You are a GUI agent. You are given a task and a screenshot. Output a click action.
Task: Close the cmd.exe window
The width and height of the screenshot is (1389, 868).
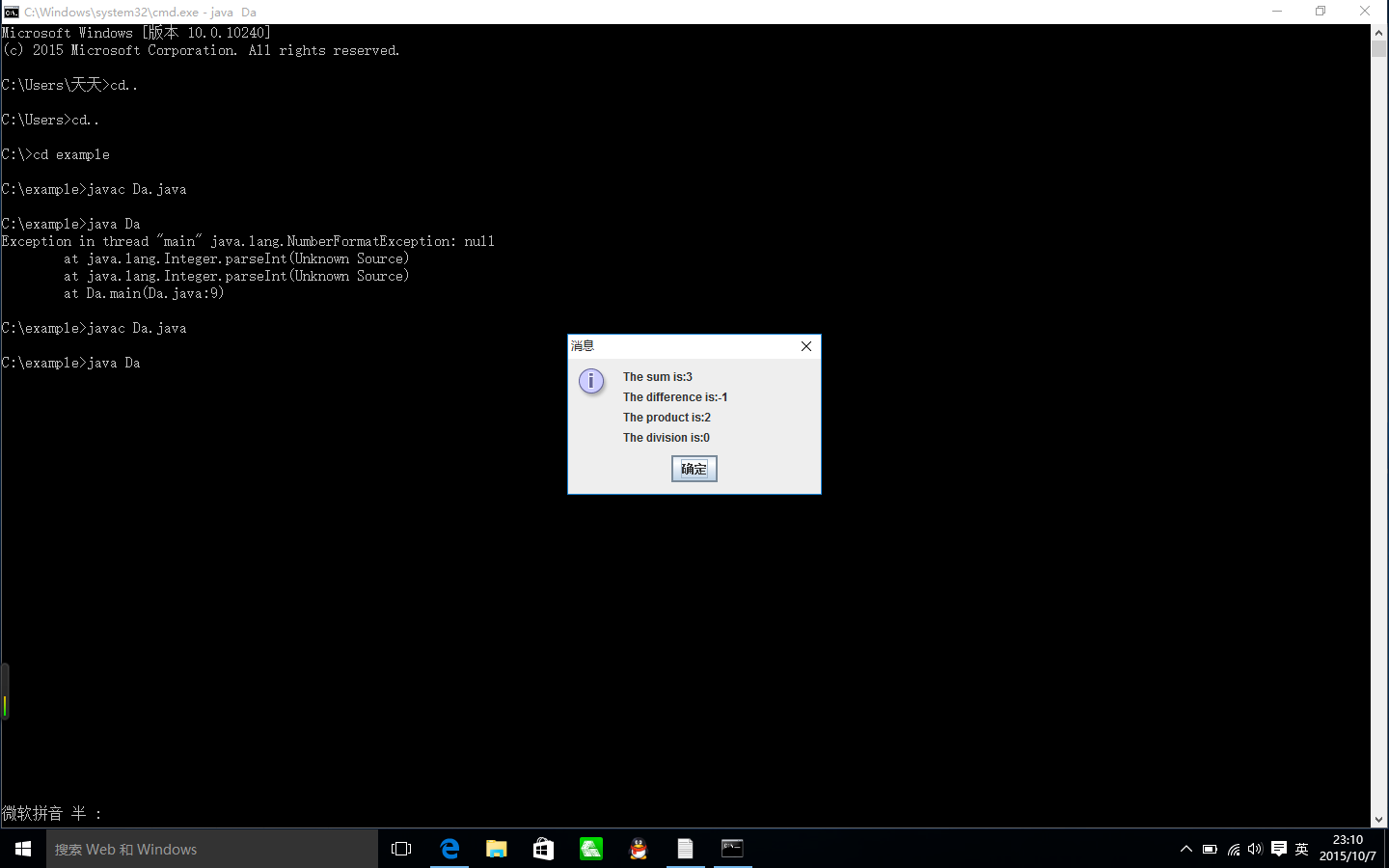click(x=1365, y=12)
